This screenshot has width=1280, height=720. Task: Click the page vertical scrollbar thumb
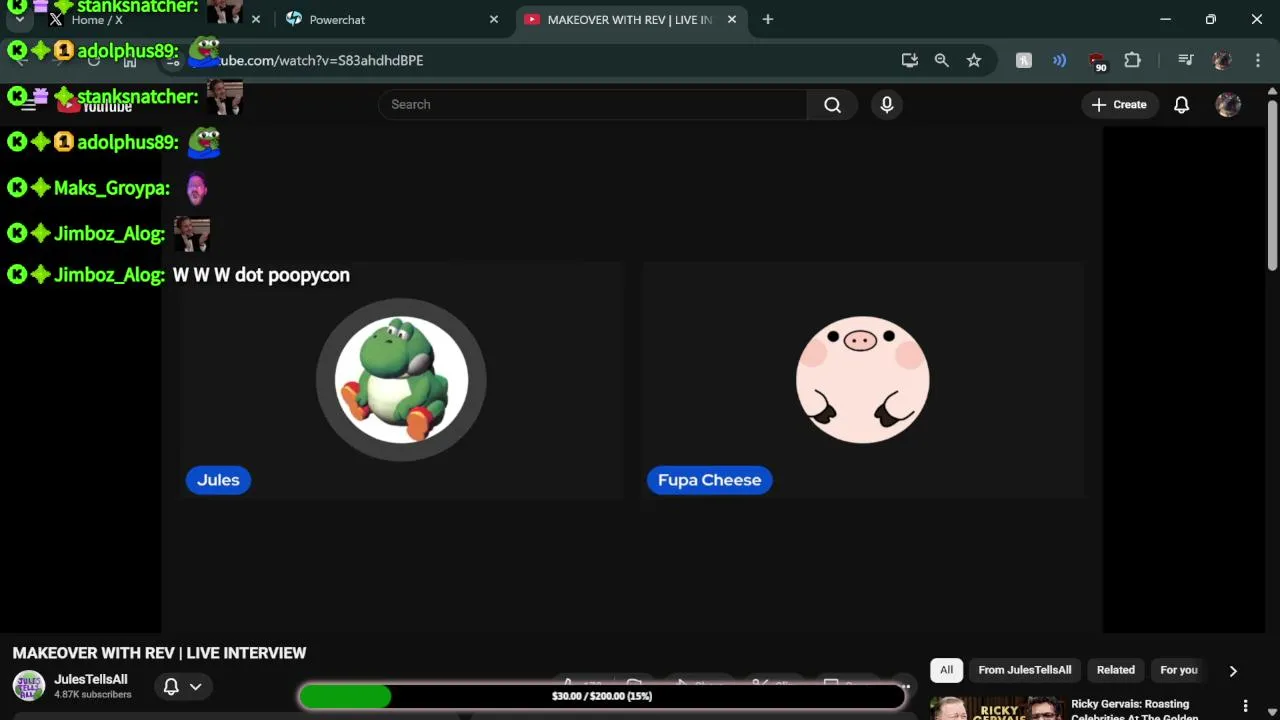(x=1272, y=183)
